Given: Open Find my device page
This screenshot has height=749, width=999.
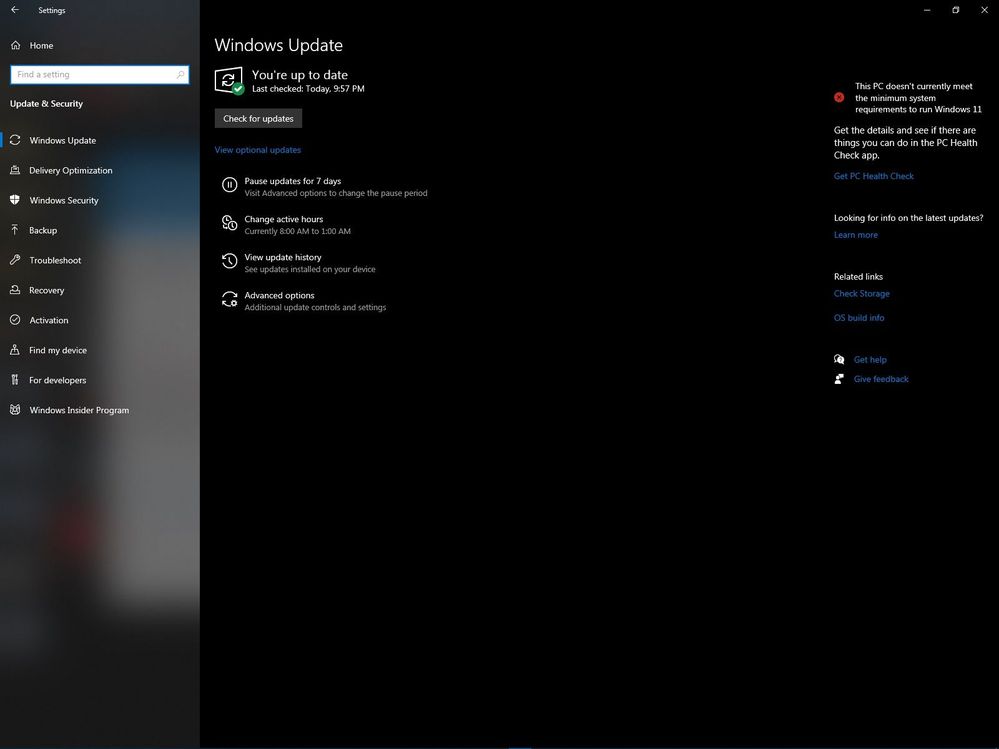Looking at the screenshot, I should [58, 350].
